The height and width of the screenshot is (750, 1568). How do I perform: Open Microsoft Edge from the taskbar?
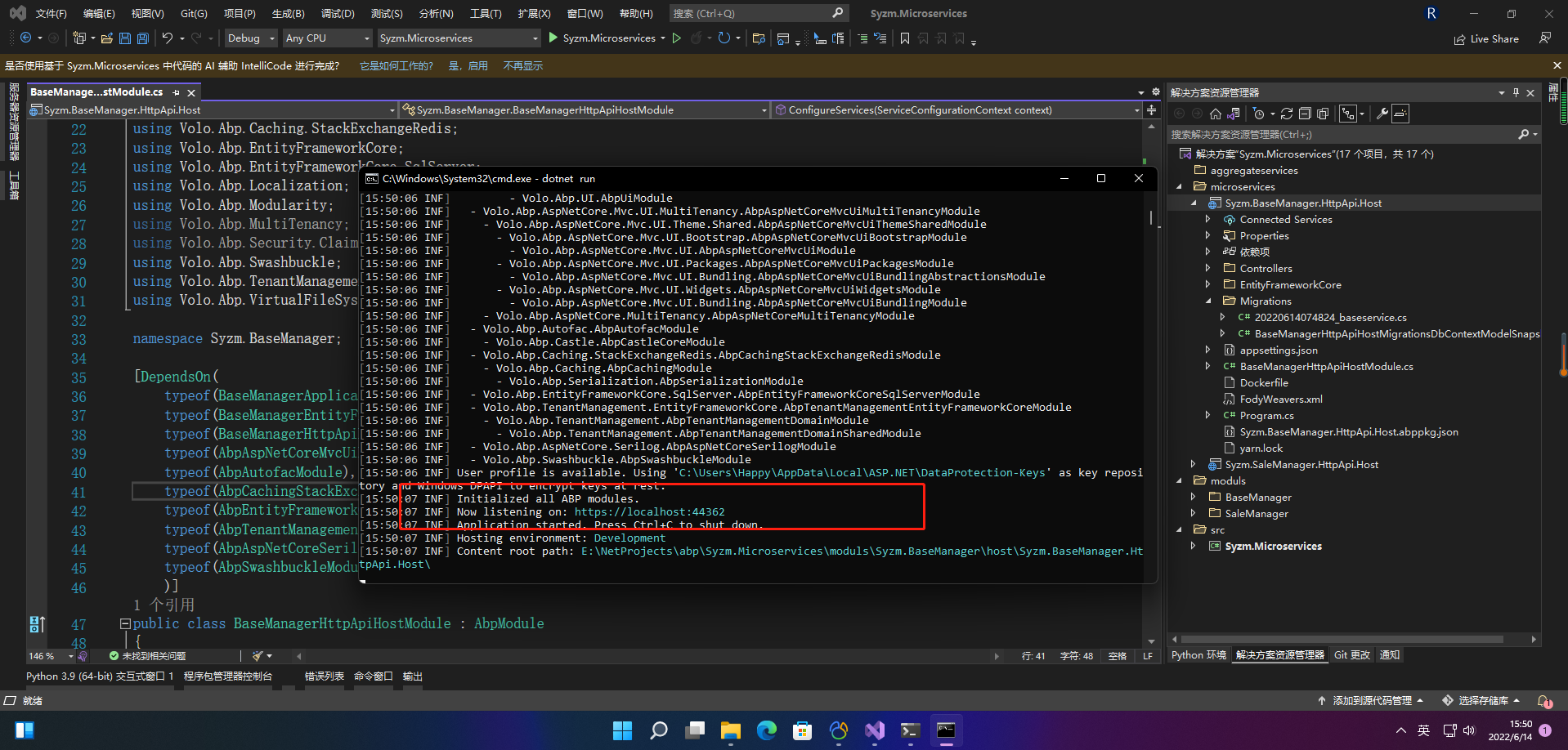[x=767, y=730]
